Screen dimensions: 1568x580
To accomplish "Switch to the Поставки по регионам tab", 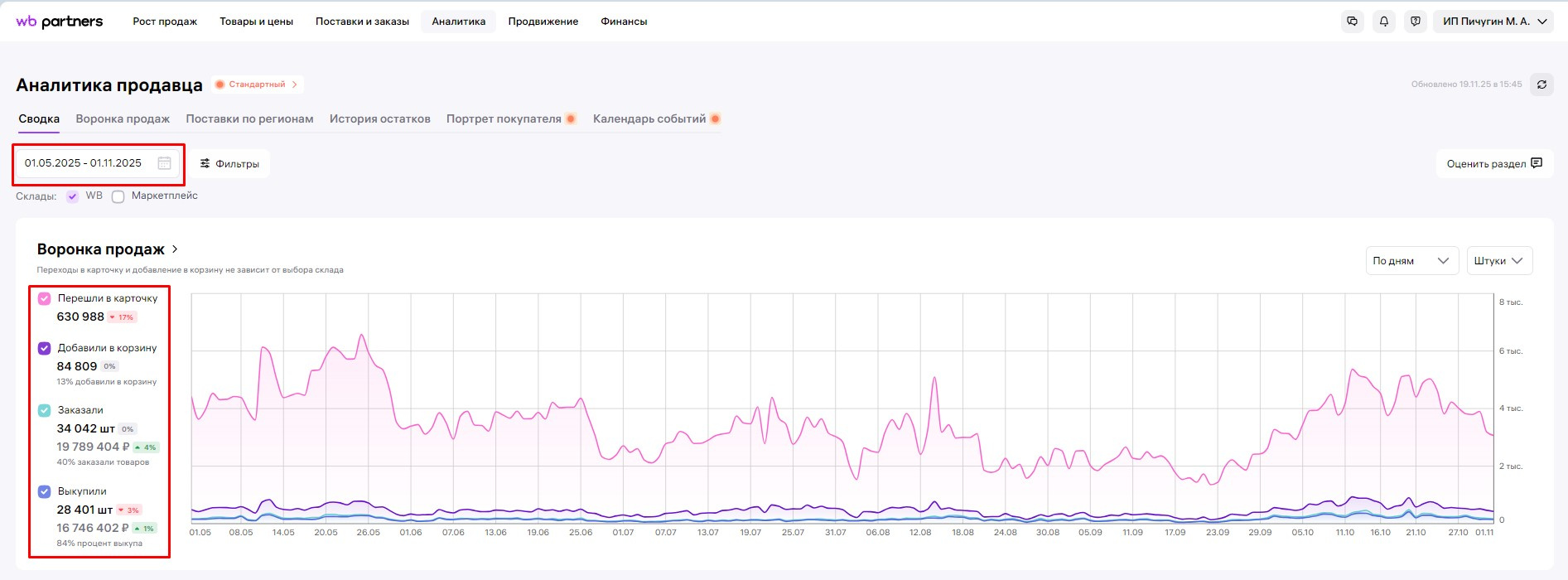I will click(x=249, y=119).
